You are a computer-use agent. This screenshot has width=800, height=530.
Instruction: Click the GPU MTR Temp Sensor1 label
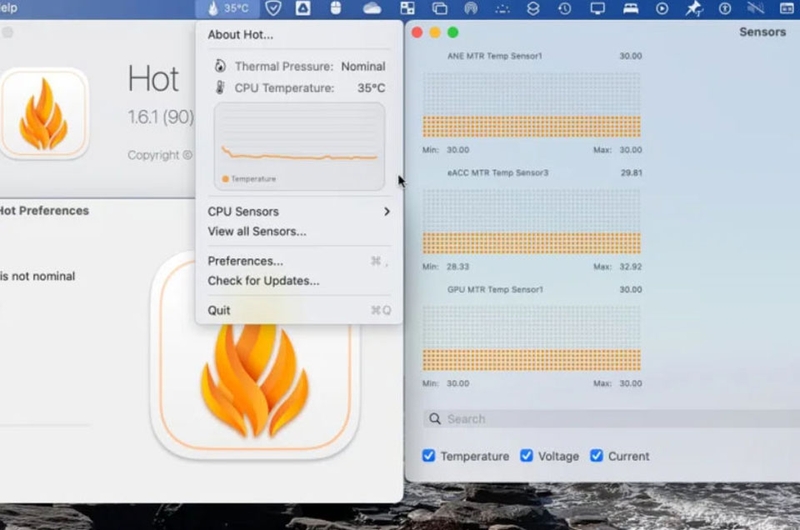tap(495, 289)
